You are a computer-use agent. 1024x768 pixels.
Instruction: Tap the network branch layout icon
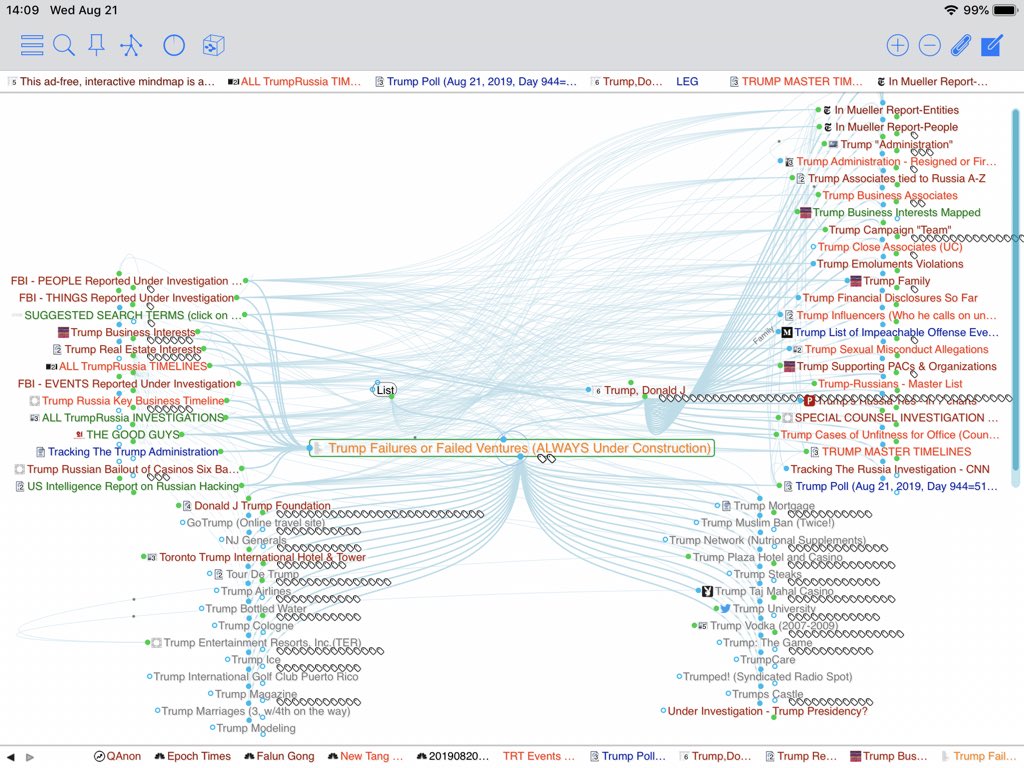click(131, 45)
